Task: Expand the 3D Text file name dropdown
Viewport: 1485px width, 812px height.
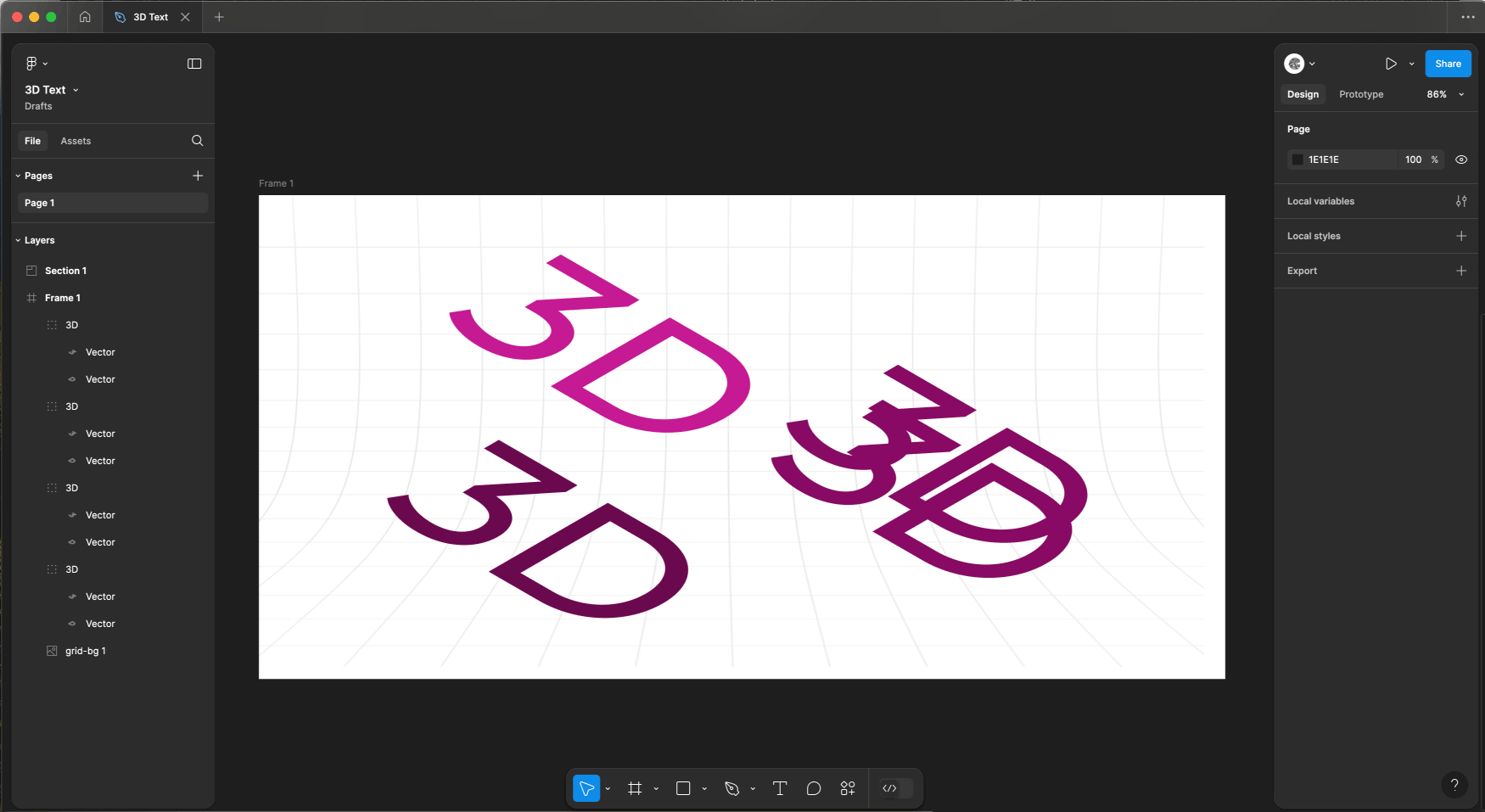Action: click(76, 90)
